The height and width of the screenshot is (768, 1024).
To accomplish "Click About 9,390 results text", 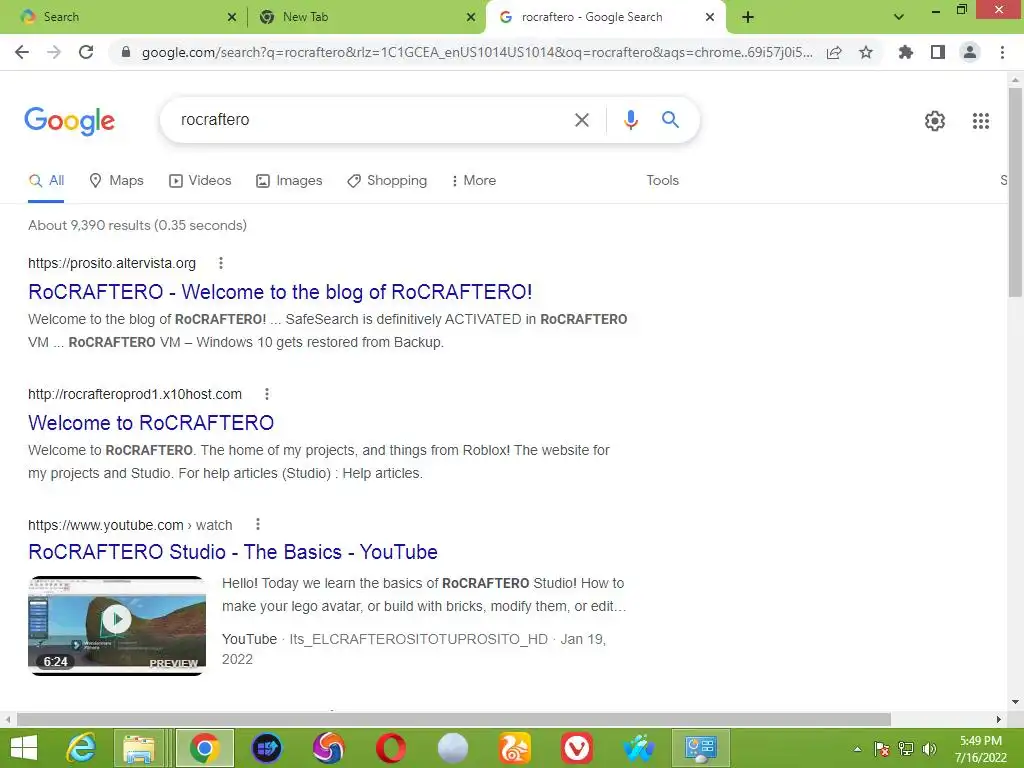I will pyautogui.click(x=137, y=225).
